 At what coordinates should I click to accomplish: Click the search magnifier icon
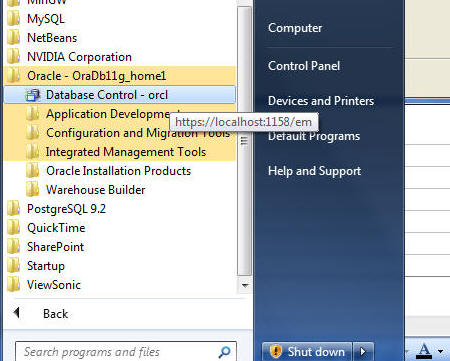(x=224, y=352)
